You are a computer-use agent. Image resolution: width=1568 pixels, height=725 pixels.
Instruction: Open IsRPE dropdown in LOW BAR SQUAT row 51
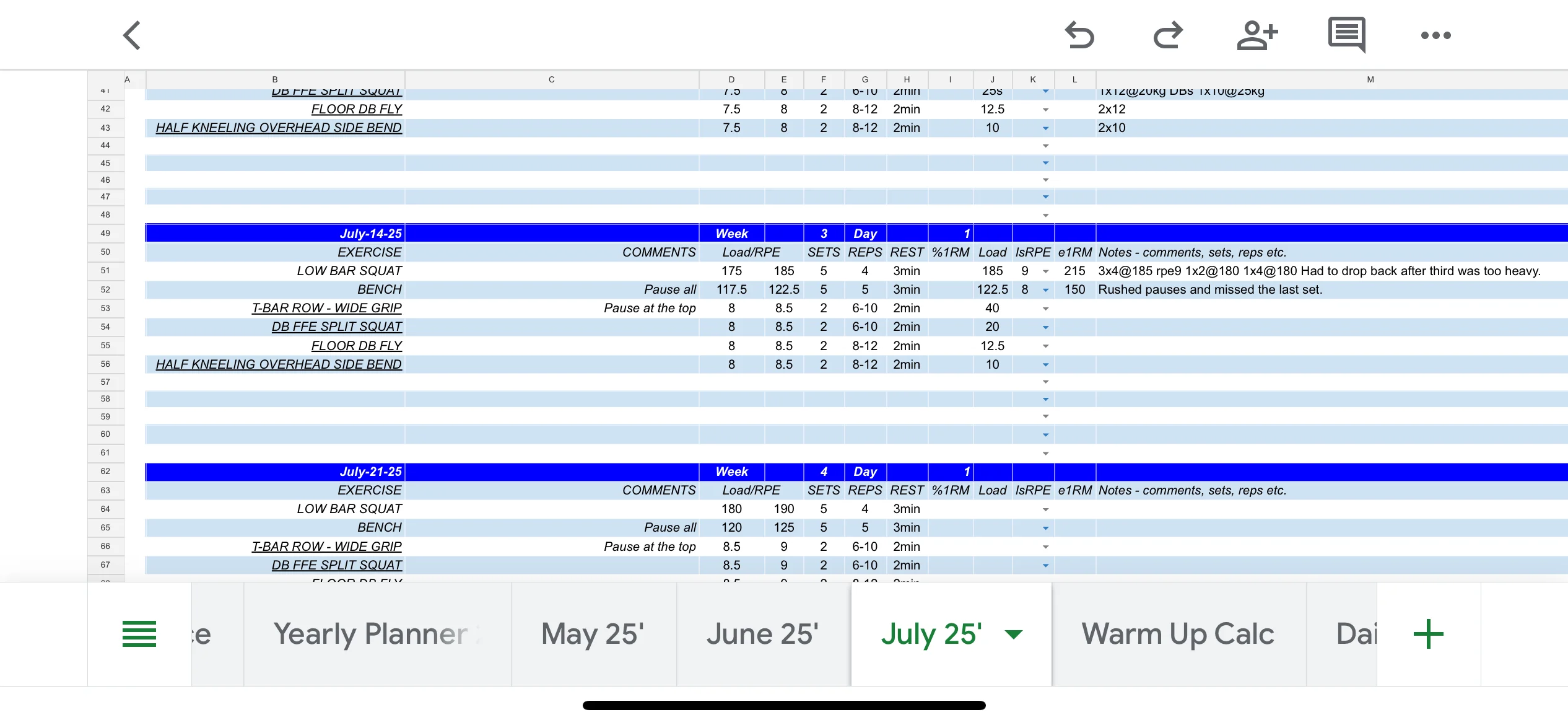coord(1045,271)
